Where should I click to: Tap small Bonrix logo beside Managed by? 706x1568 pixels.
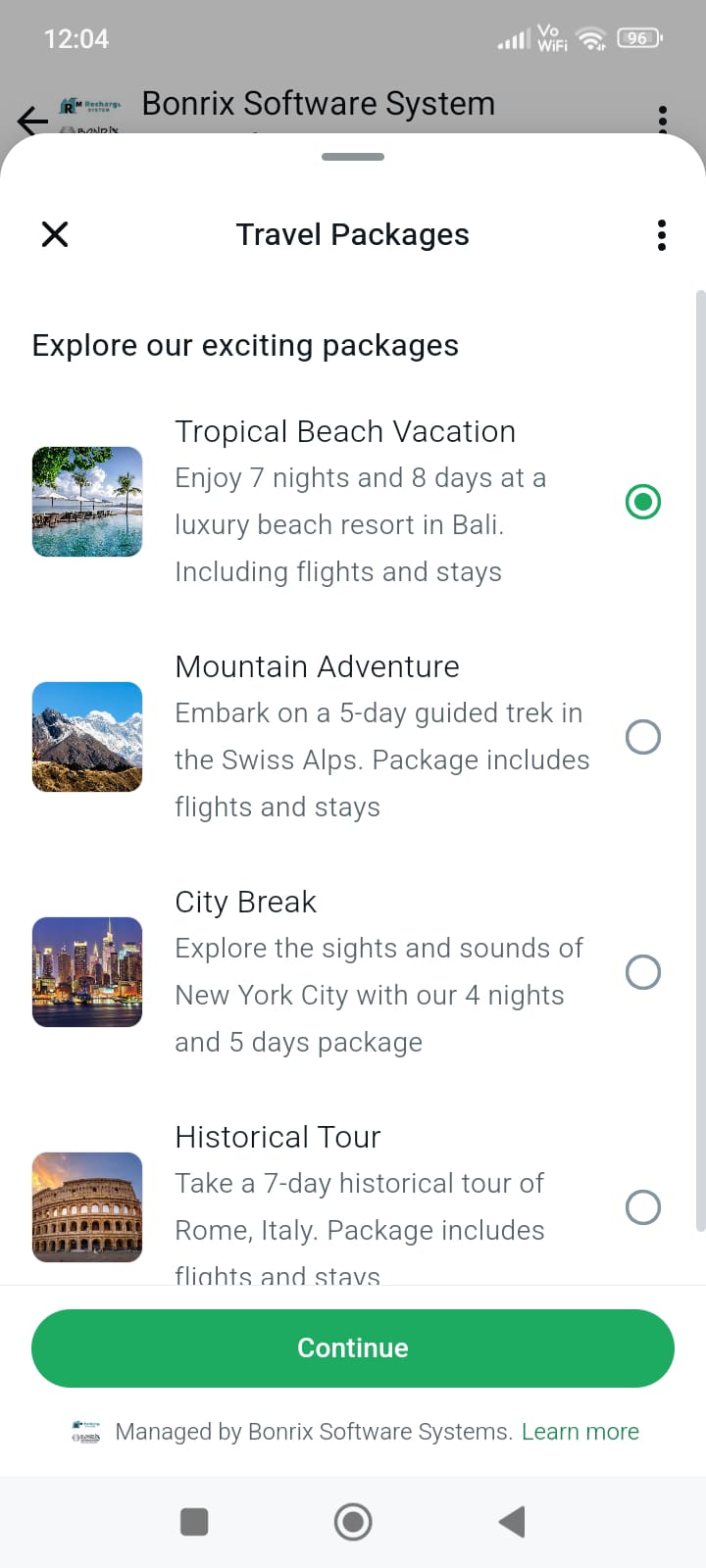[x=86, y=1432]
